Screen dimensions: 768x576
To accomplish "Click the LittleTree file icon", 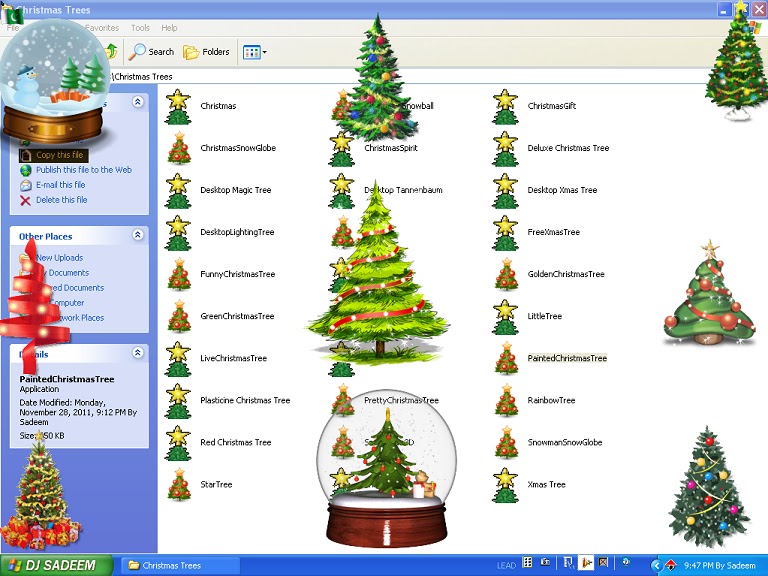I will point(505,317).
